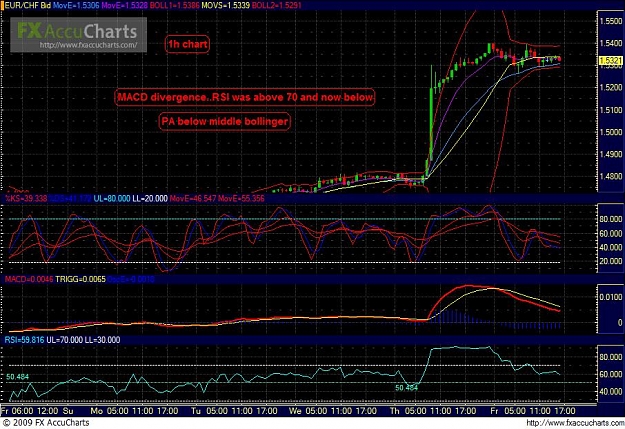
Task: Click the 80.000 label on the stochastic axis
Action: point(611,219)
